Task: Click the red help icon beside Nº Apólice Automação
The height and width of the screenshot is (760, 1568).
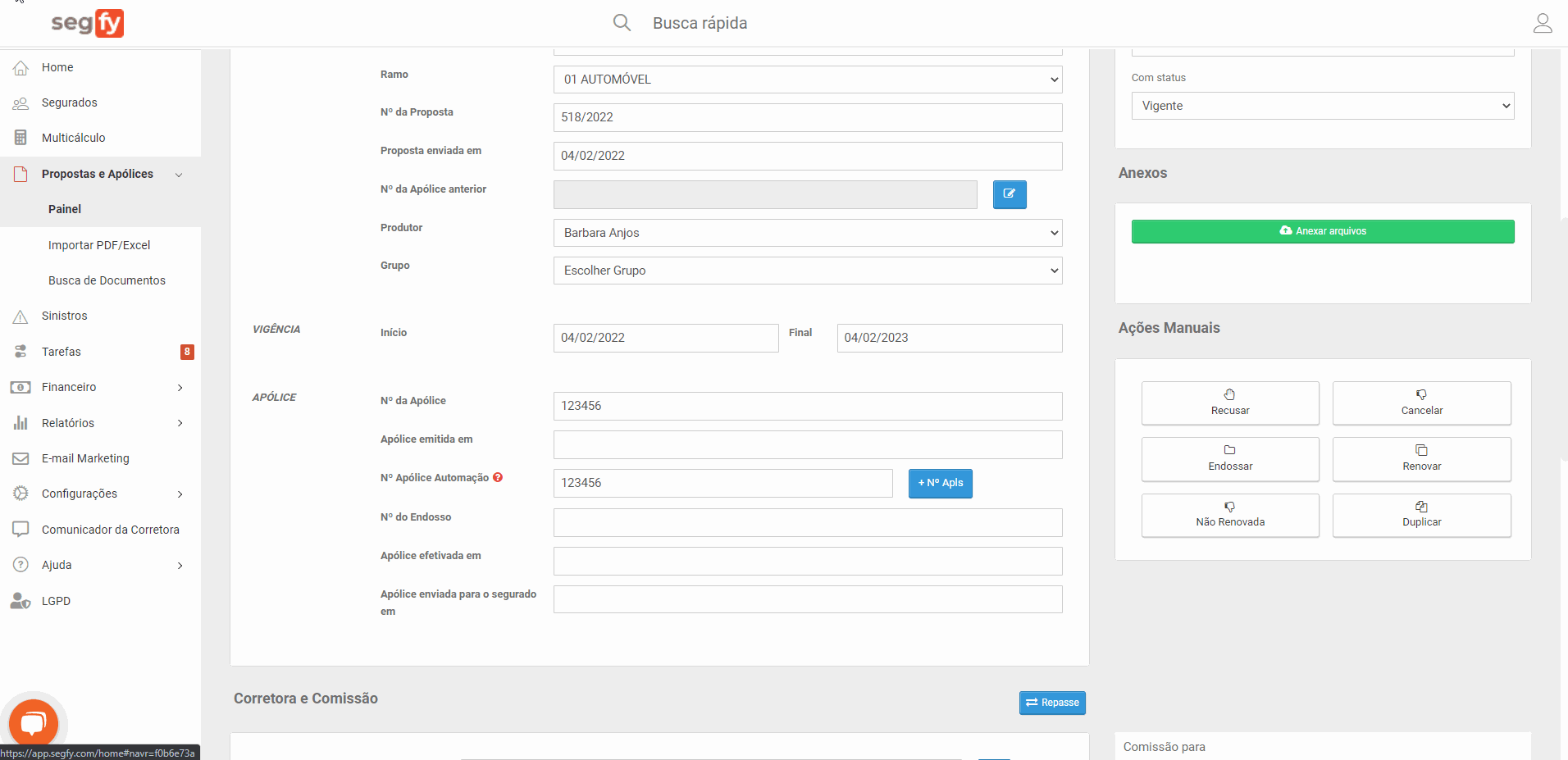Action: coord(498,477)
